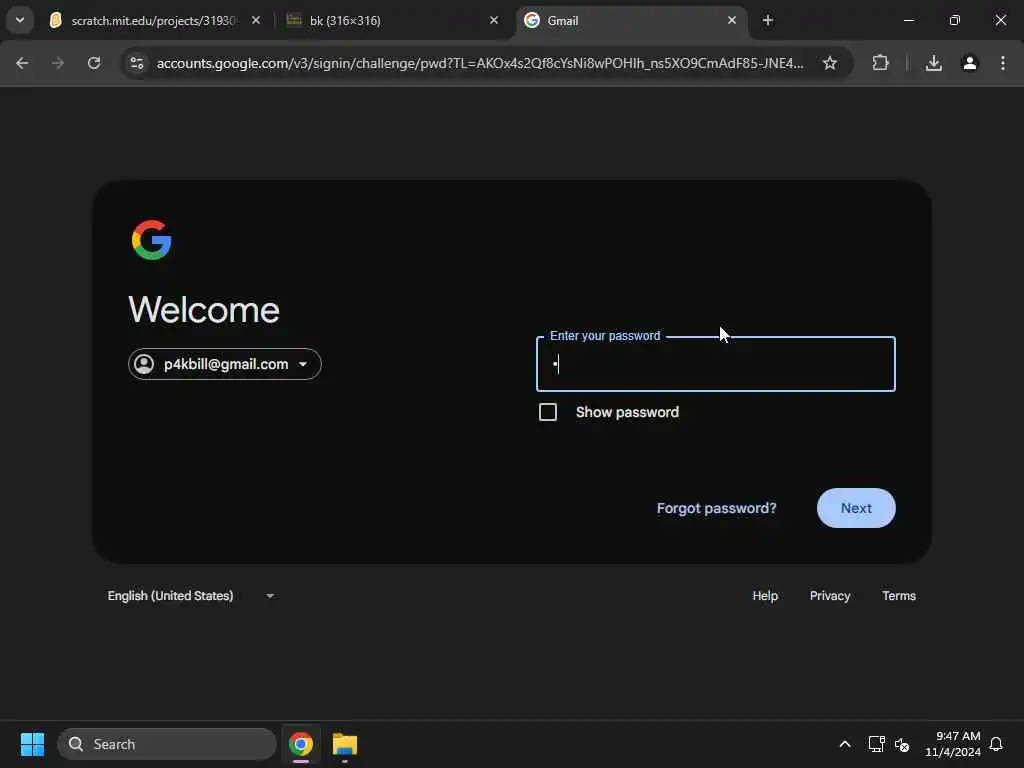The width and height of the screenshot is (1024, 768).
Task: Go back to the previous page
Action: click(x=22, y=63)
